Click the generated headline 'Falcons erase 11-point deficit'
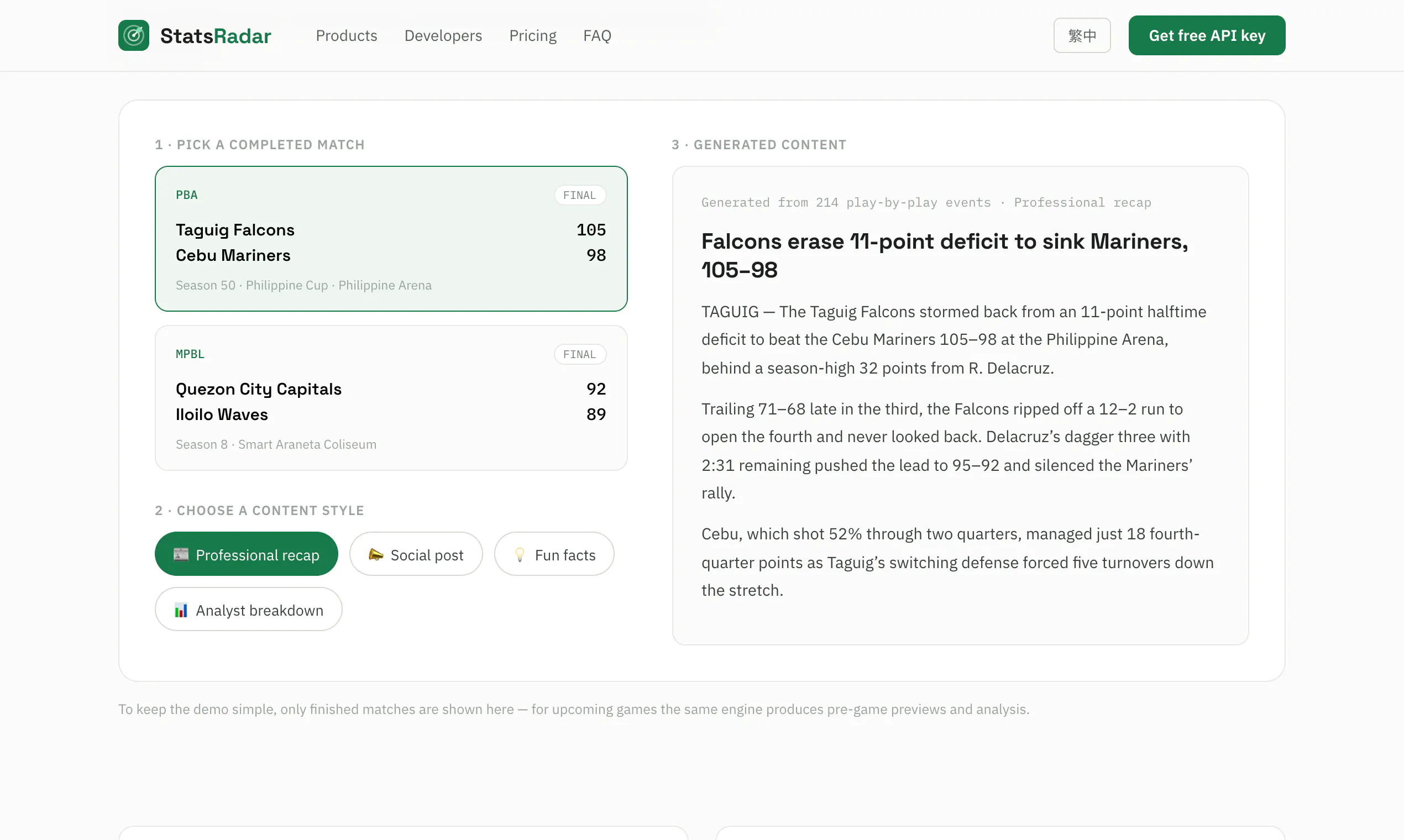This screenshot has height=840, width=1404. click(x=945, y=255)
